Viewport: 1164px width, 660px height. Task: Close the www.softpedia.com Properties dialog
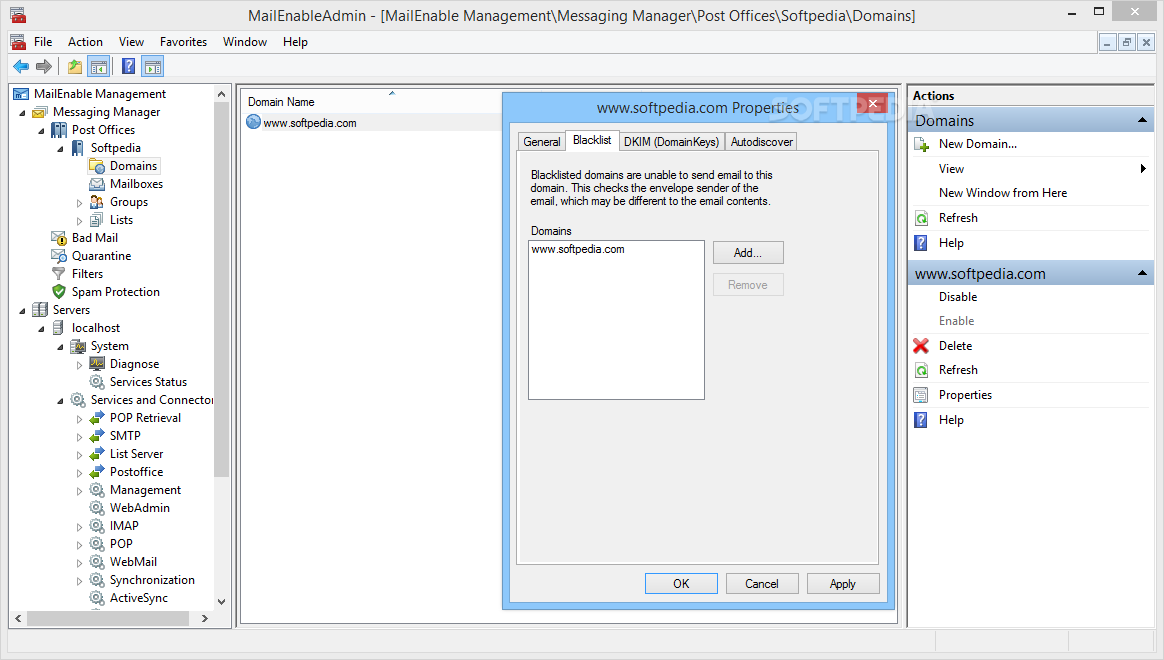tap(872, 103)
